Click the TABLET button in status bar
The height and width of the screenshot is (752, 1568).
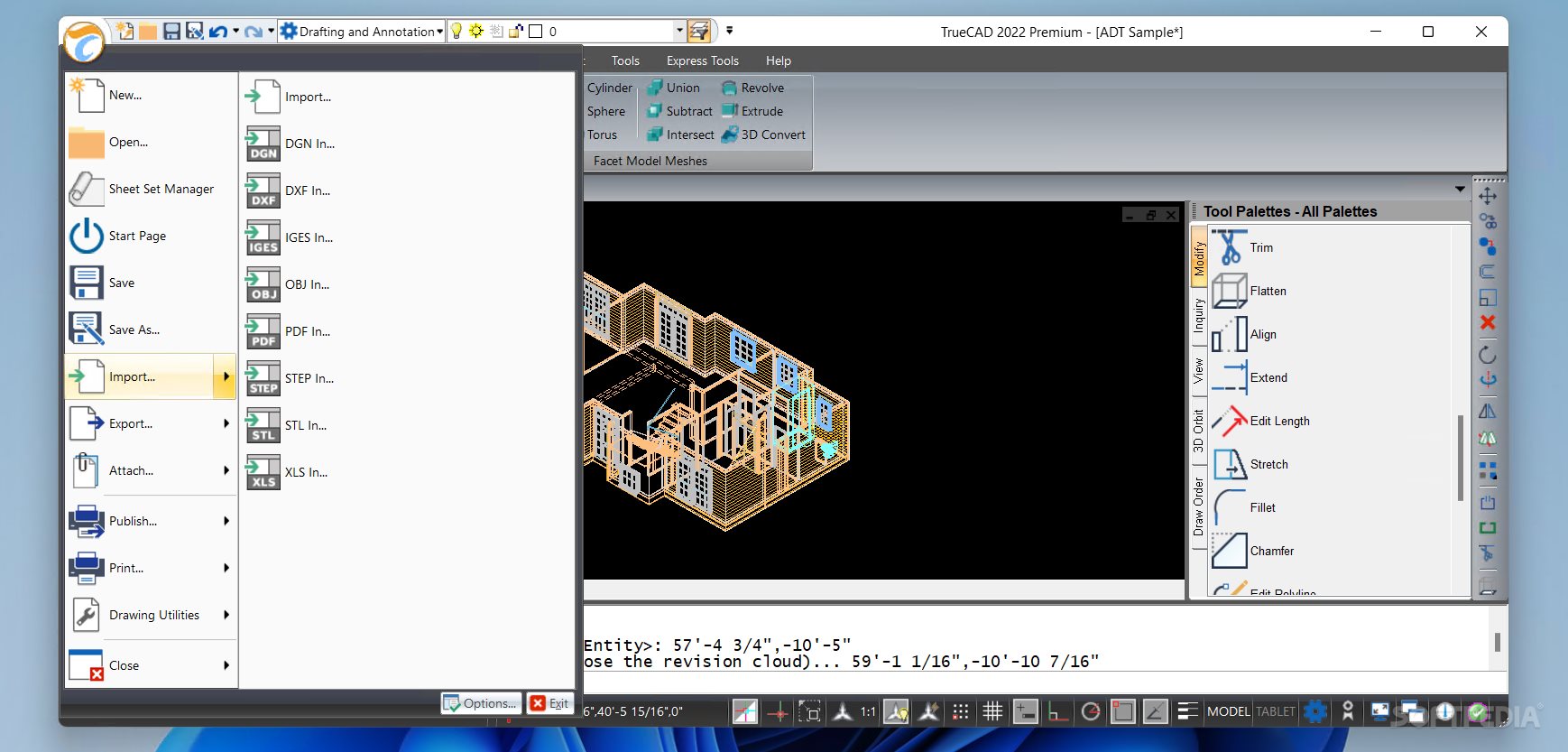click(x=1276, y=711)
